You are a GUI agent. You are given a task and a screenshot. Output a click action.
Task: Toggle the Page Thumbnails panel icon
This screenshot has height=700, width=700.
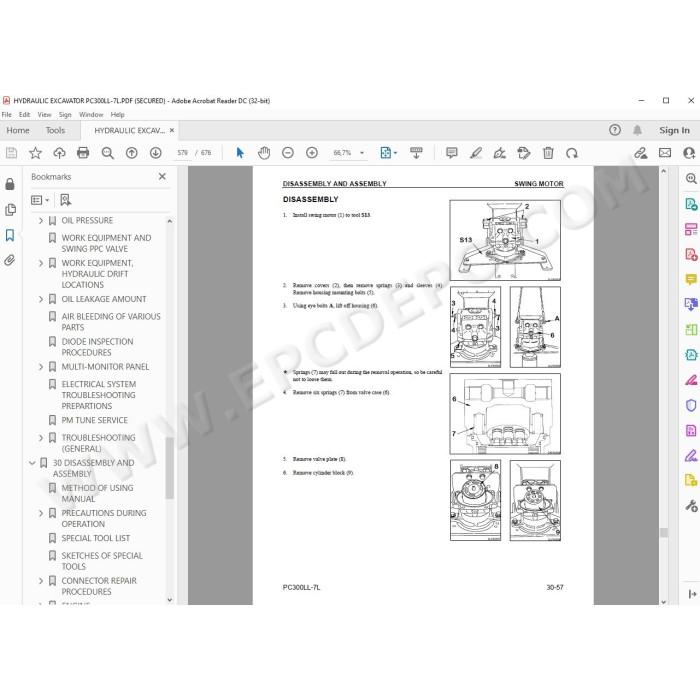tap(10, 210)
